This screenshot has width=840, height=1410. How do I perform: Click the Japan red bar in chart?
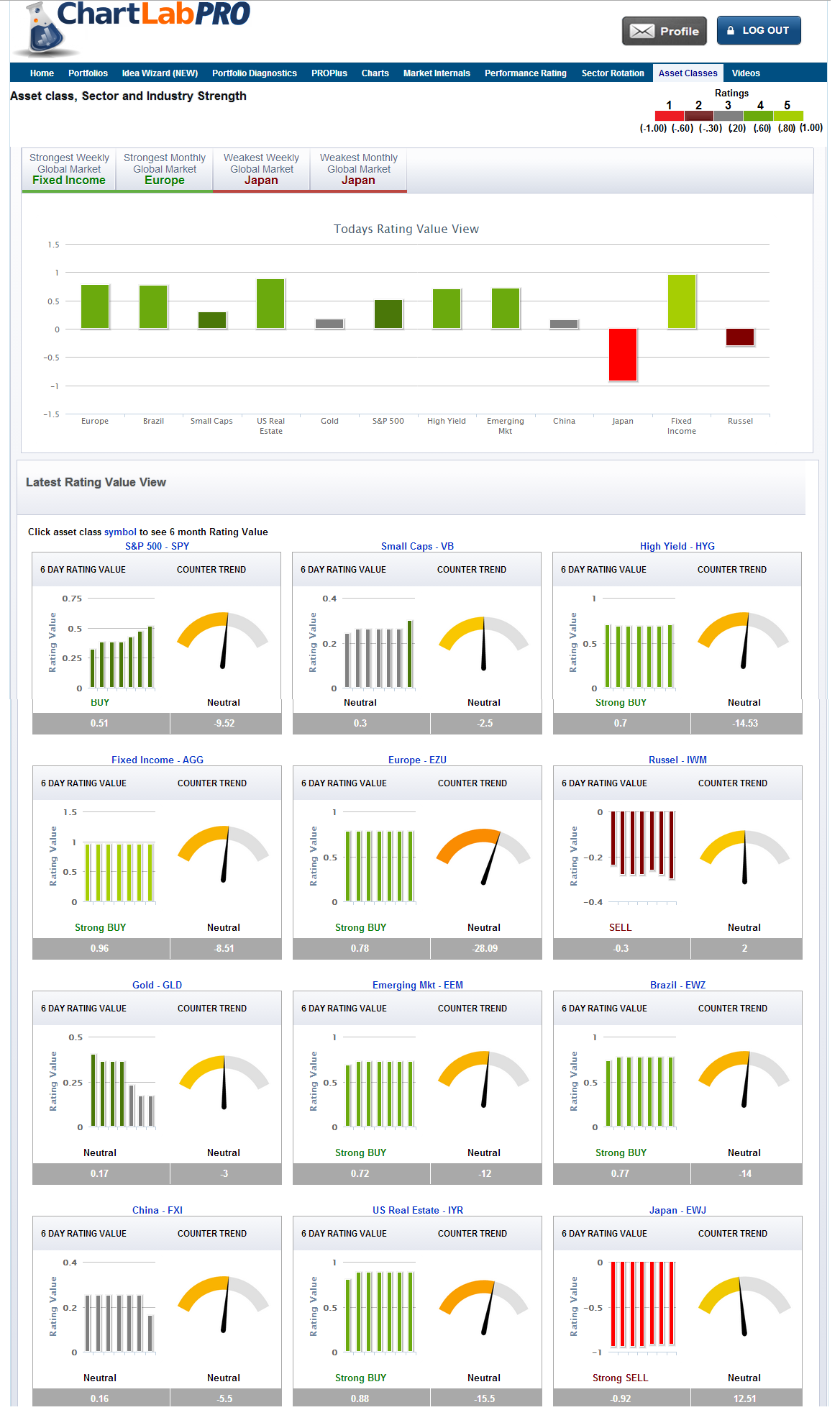[623, 354]
